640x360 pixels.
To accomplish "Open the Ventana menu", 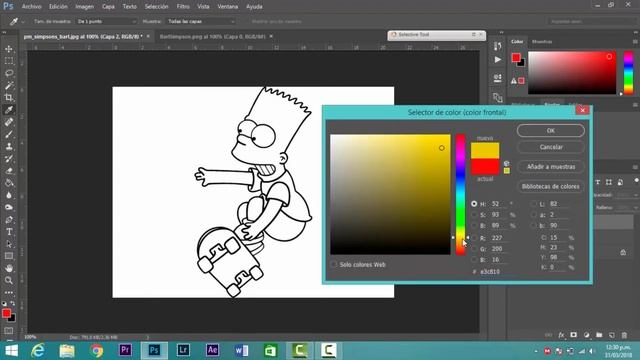I will pos(228,7).
